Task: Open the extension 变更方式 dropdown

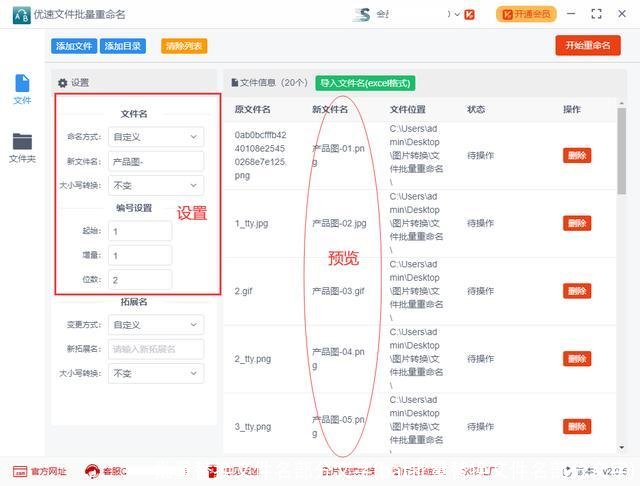Action: coord(156,325)
